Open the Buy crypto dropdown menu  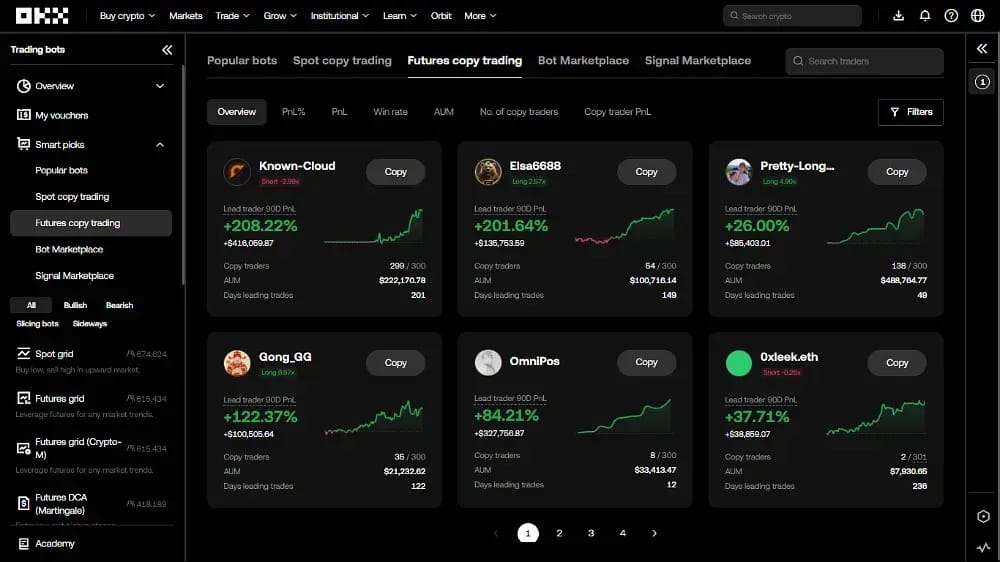click(128, 15)
